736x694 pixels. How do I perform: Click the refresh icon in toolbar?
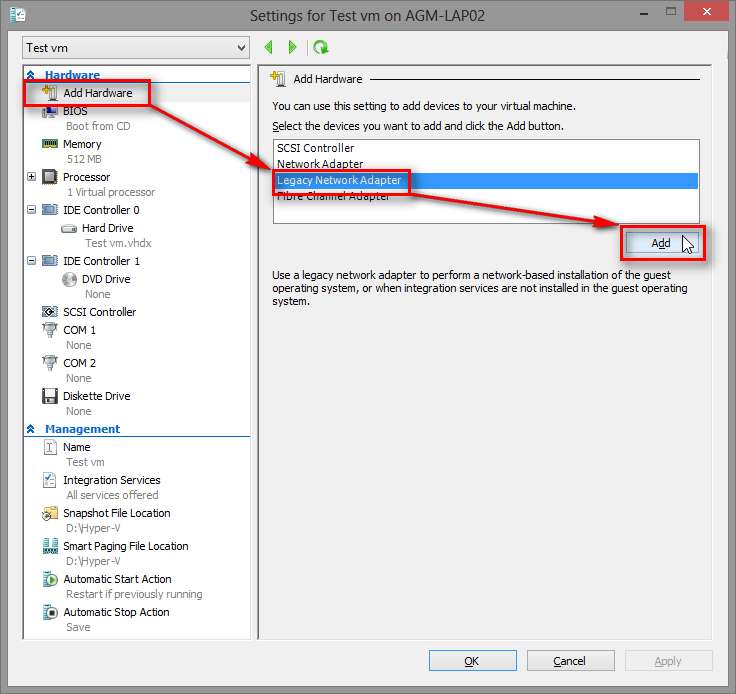320,47
